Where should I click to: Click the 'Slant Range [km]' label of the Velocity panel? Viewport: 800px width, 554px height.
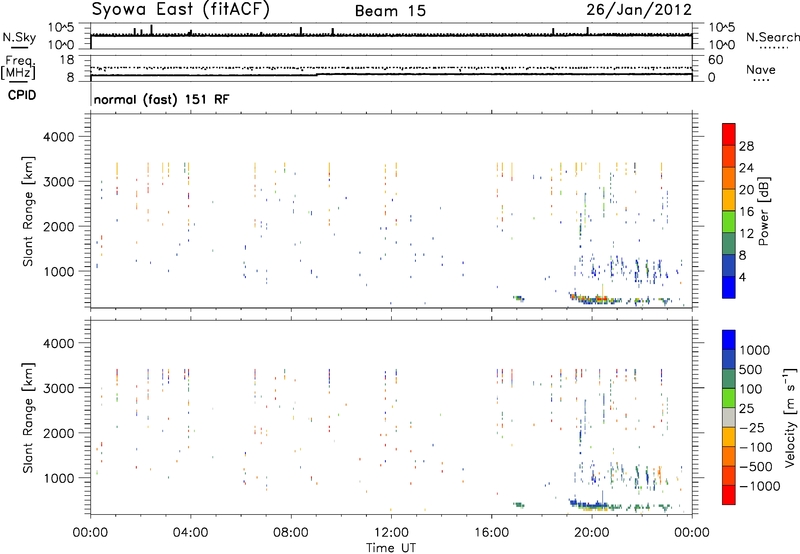[28, 417]
